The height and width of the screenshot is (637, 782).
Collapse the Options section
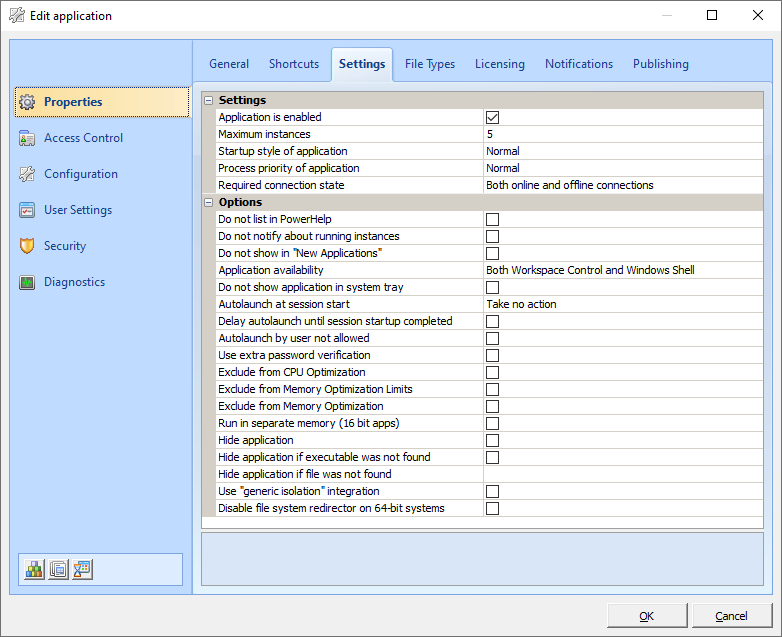pyautogui.click(x=208, y=202)
